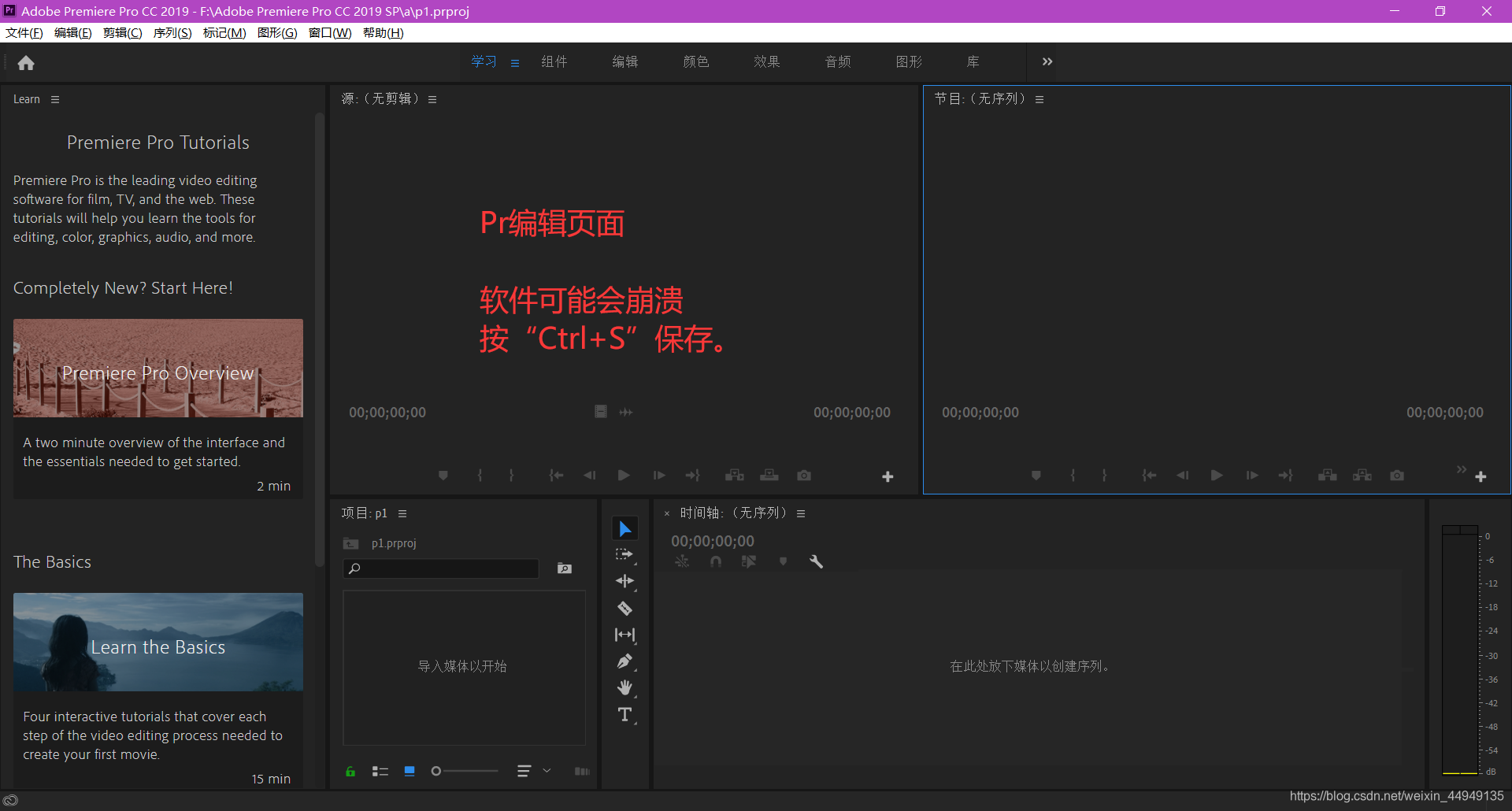Open the 序列(S) menu
Image resolution: width=1512 pixels, height=811 pixels.
(172, 33)
